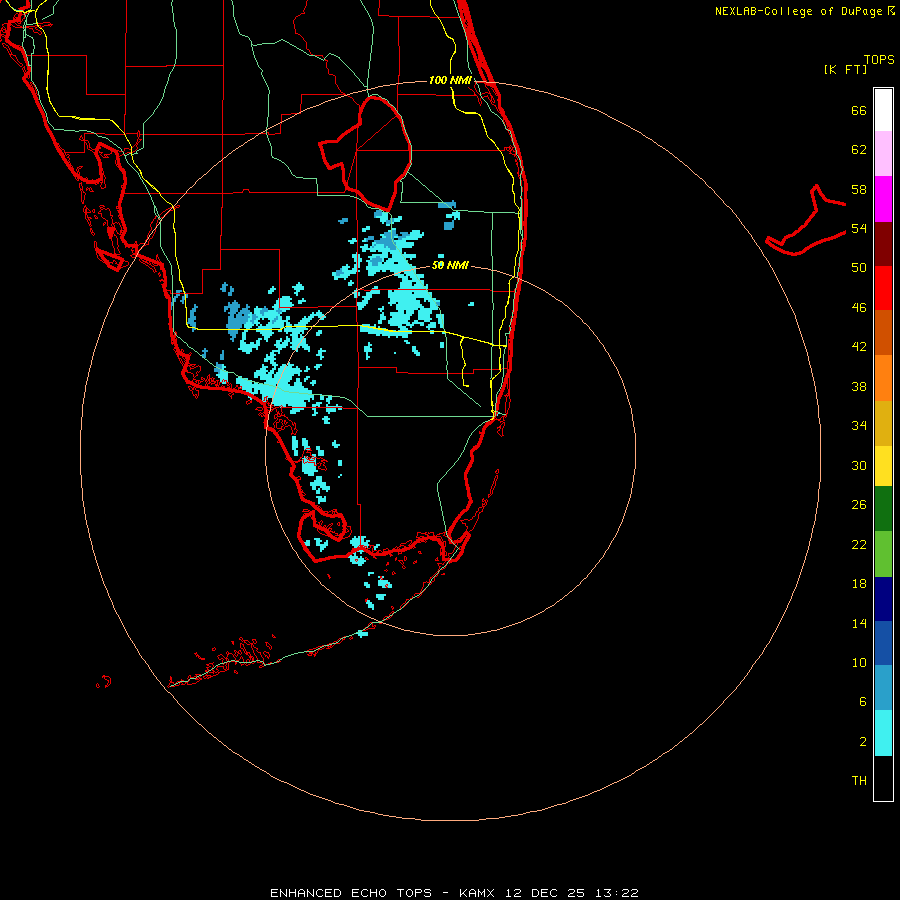Click the black TH threshold swatch
Image resolution: width=900 pixels, height=900 pixels.
(x=883, y=778)
